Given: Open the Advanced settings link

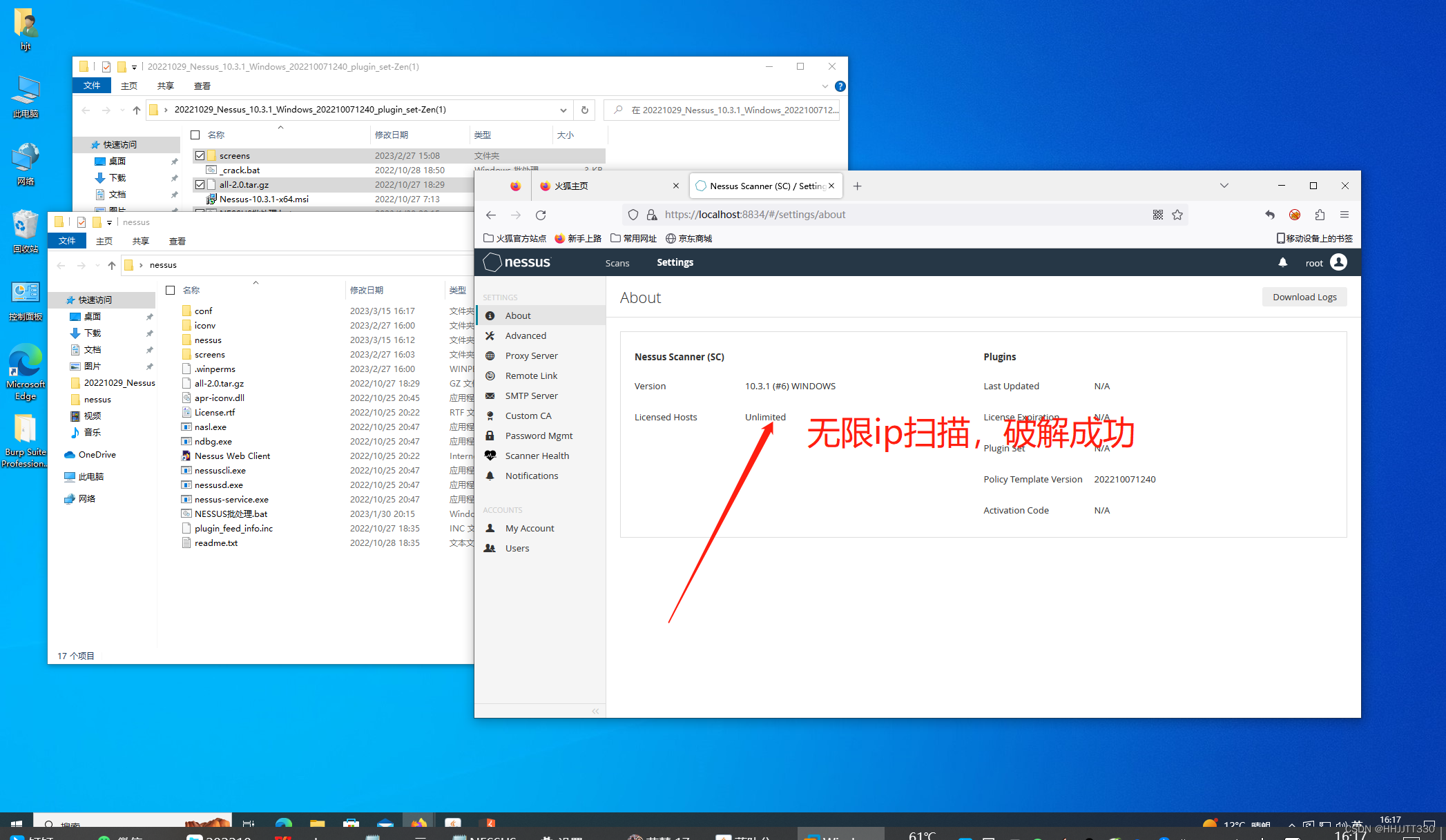Looking at the screenshot, I should coord(525,335).
